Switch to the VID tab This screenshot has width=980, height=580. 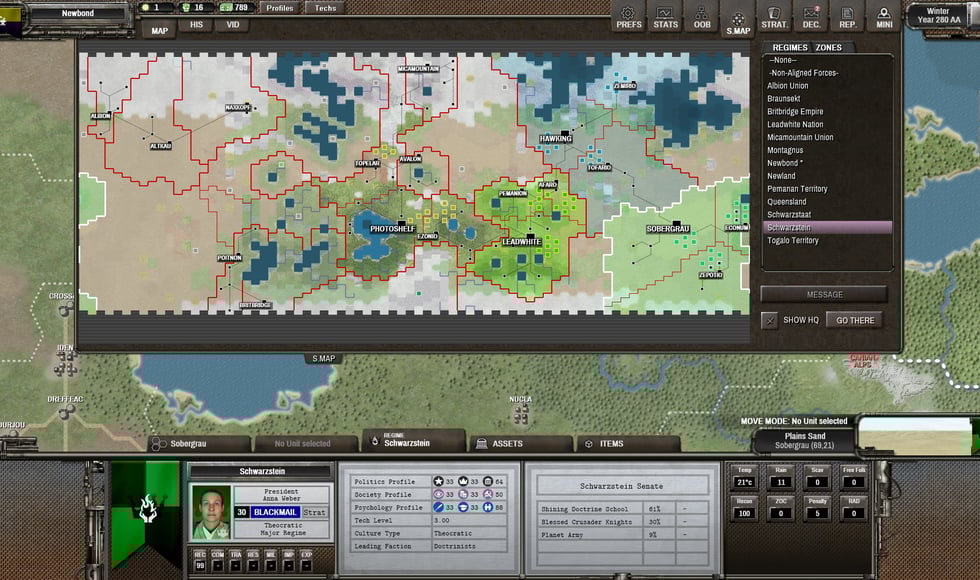click(233, 25)
